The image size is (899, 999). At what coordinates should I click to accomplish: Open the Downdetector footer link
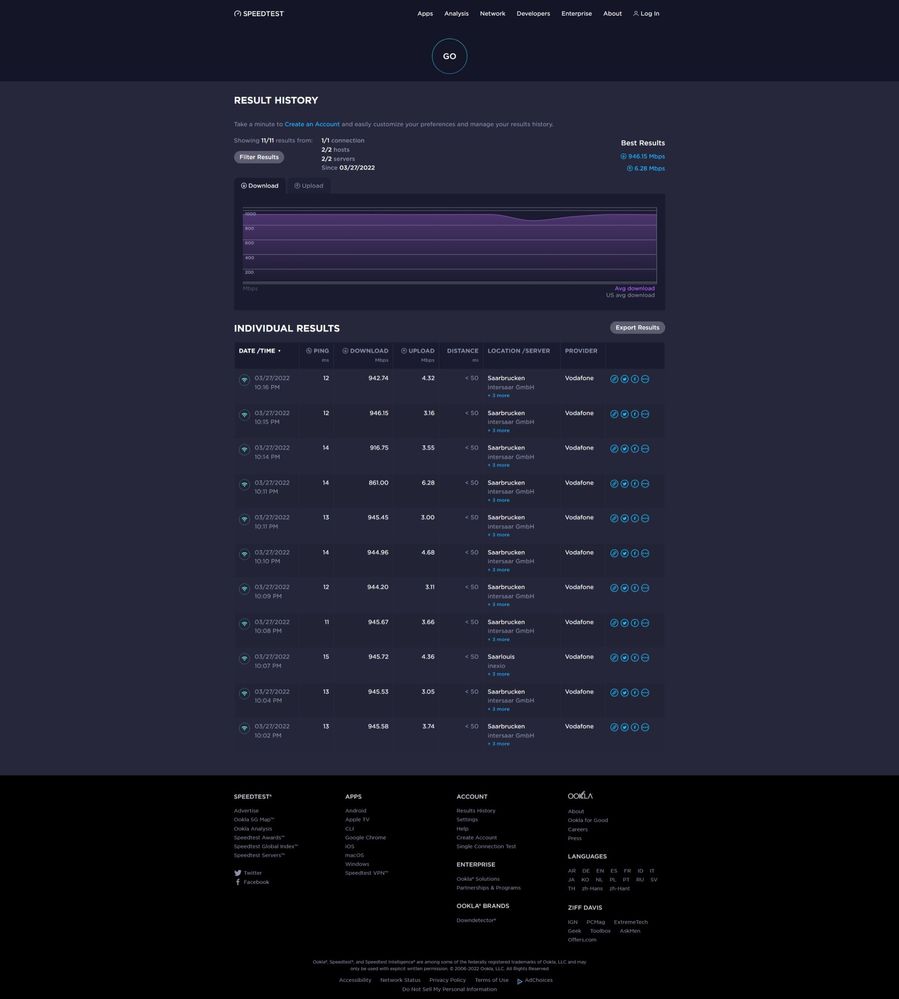click(x=476, y=921)
